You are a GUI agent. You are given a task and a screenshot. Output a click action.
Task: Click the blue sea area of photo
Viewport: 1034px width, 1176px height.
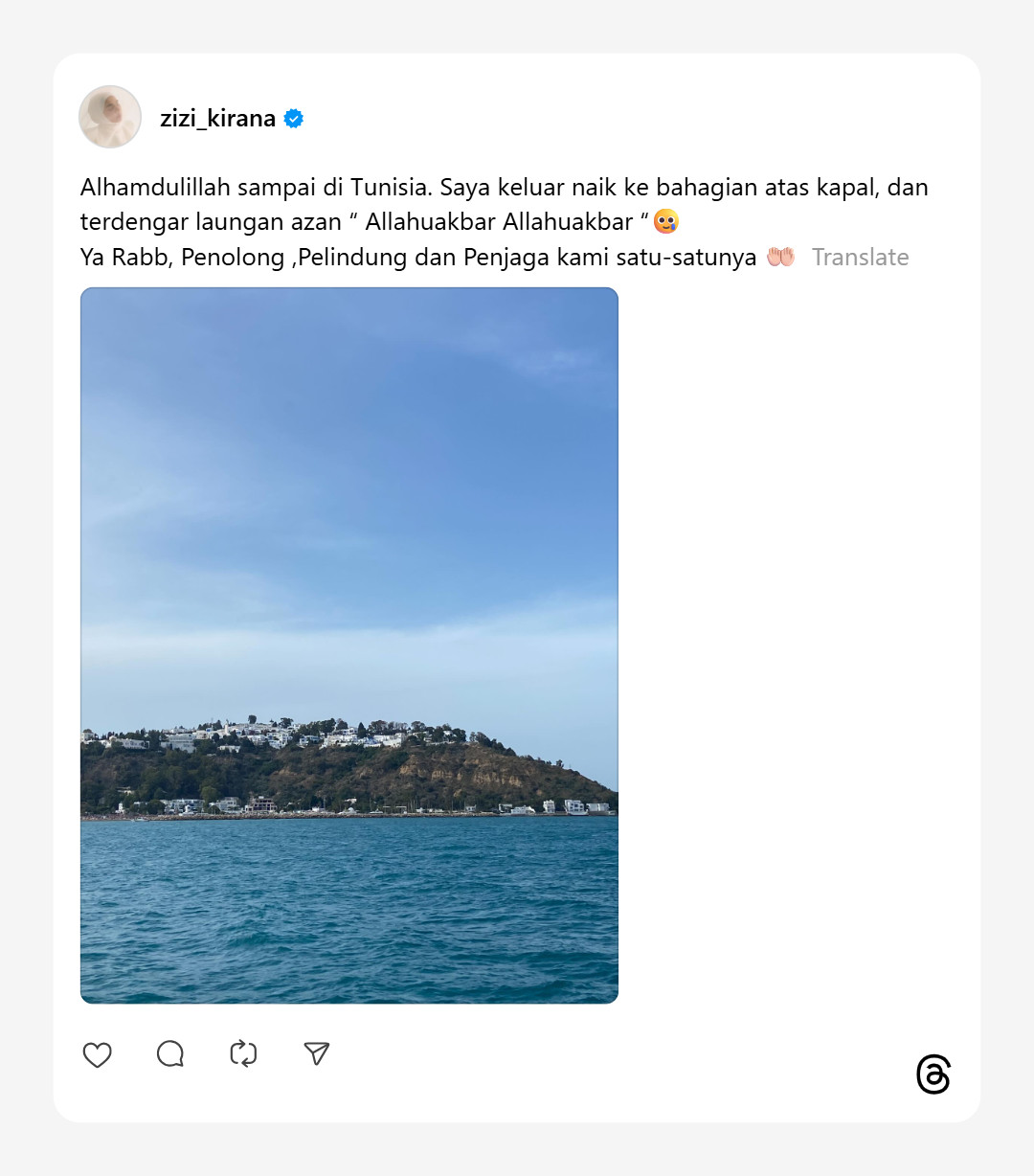349,910
